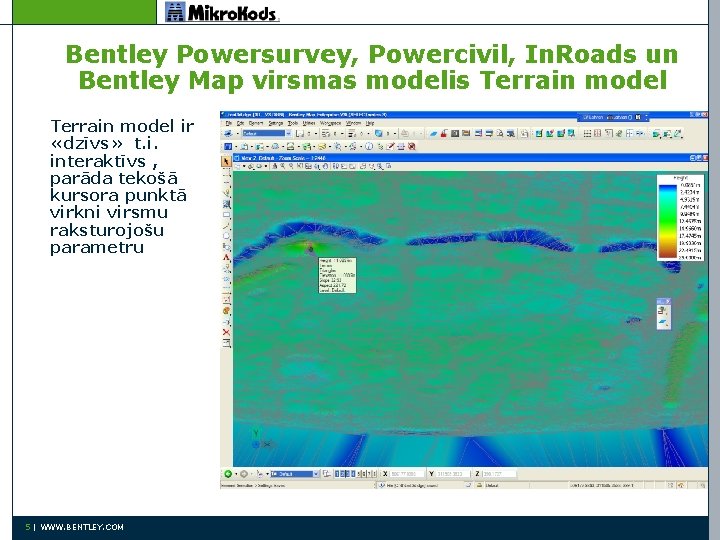Click the line weight icon in attributes toolbar
This screenshot has height=540, width=720.
351,134
